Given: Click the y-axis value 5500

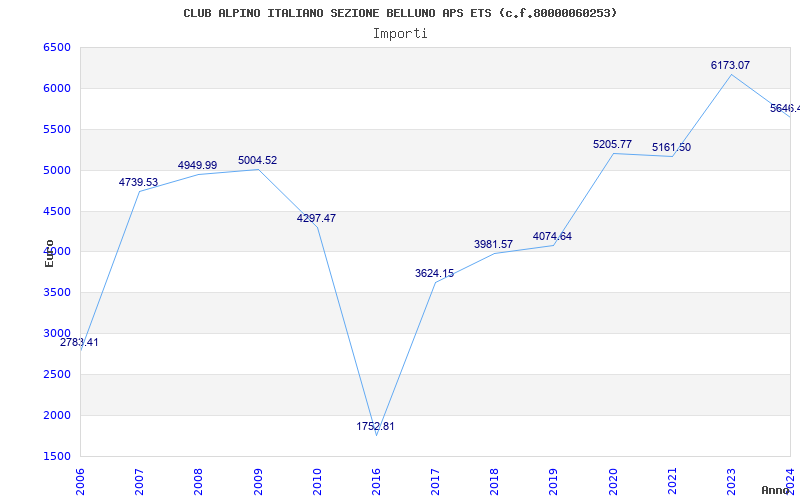Looking at the screenshot, I should (x=57, y=129).
